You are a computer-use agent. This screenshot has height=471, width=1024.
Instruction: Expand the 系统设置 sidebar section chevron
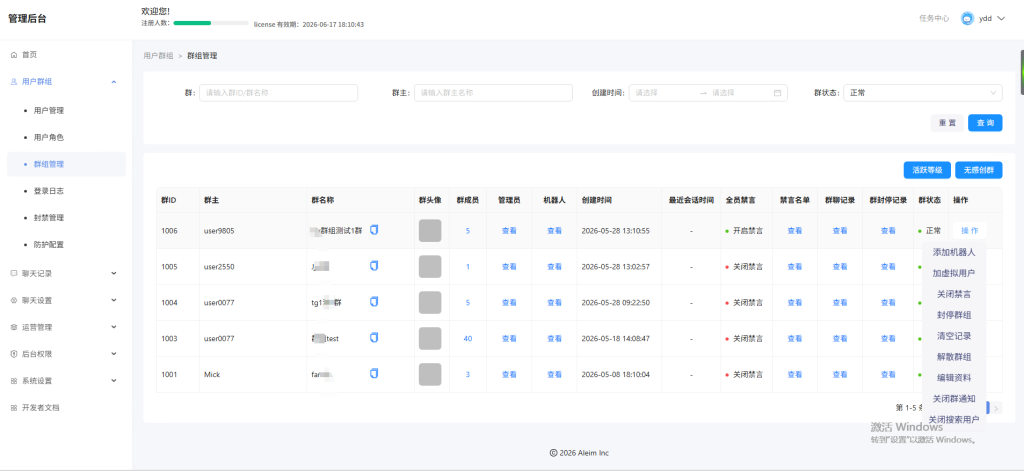114,381
